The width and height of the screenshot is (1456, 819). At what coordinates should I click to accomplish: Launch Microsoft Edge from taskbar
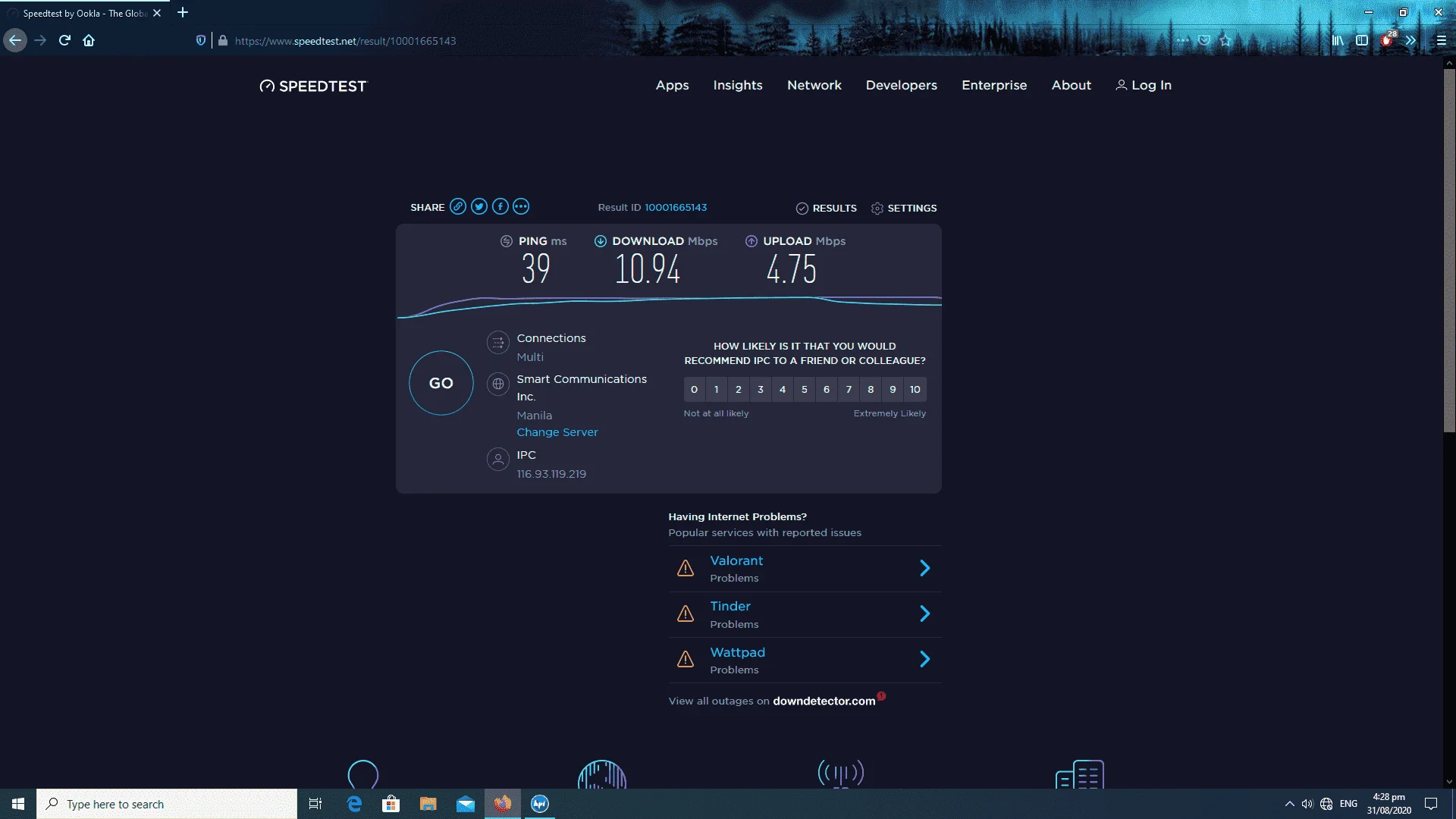[x=354, y=804]
